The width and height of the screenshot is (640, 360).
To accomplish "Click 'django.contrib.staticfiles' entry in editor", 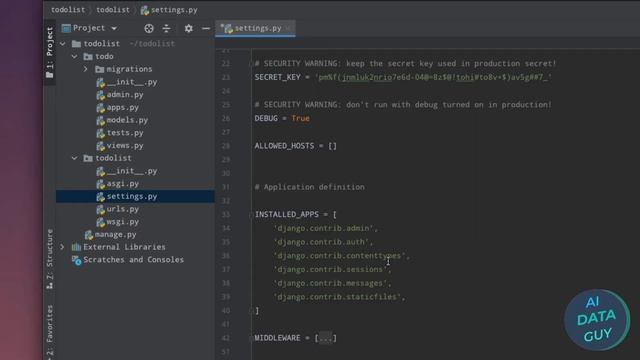I will pyautogui.click(x=337, y=297).
